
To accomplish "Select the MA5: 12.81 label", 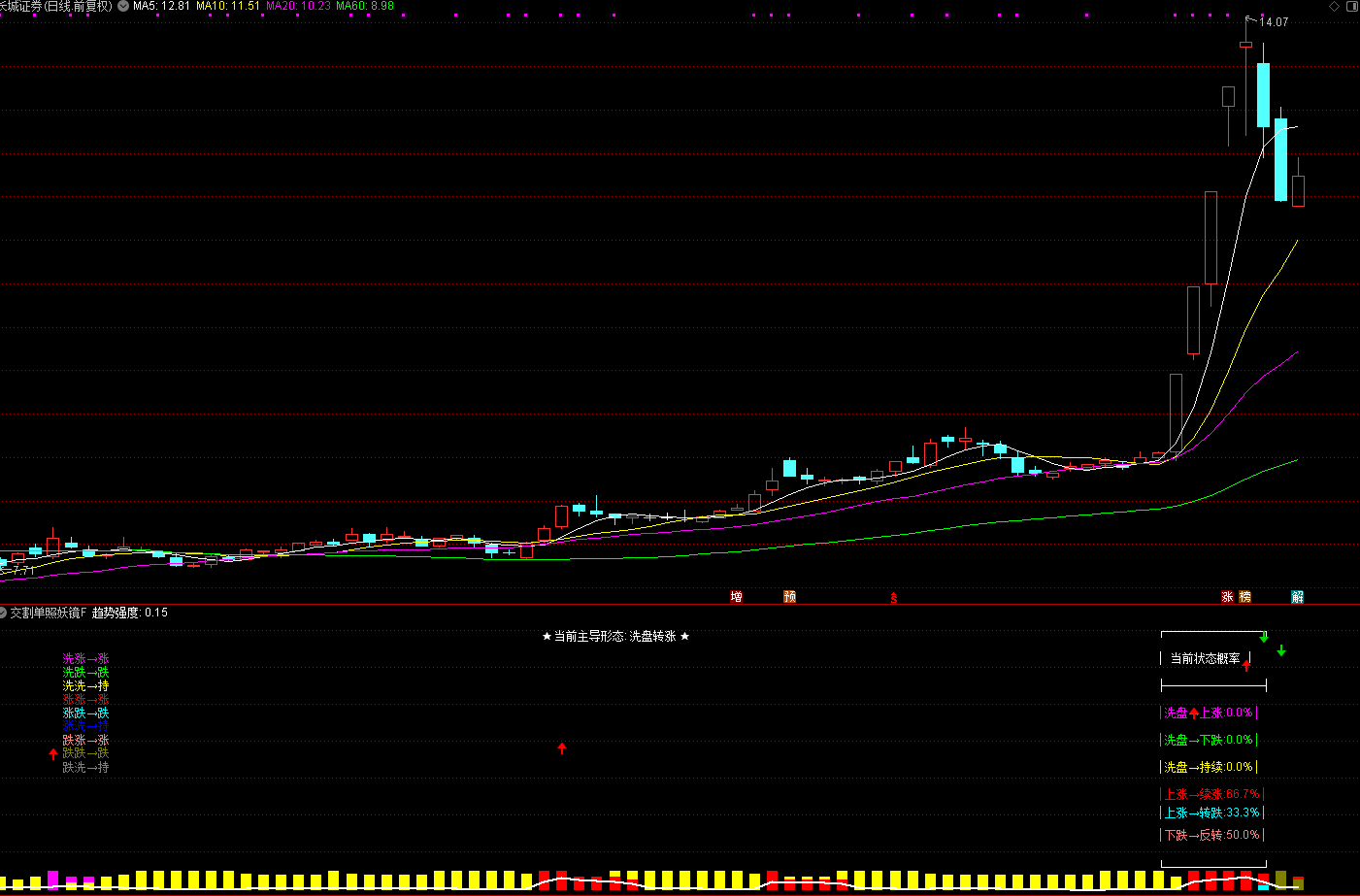I will 161,6.
